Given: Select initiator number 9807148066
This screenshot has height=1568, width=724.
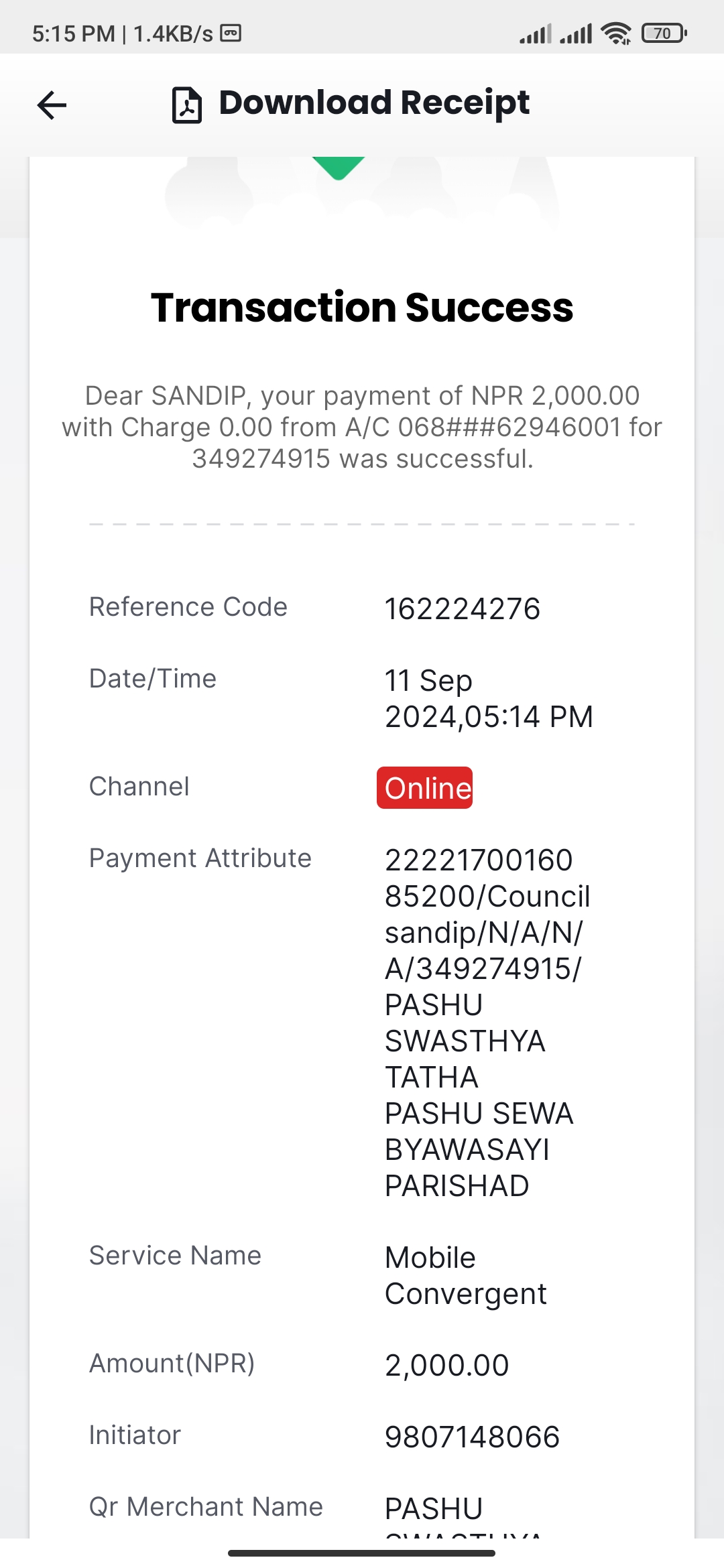Looking at the screenshot, I should [472, 1437].
